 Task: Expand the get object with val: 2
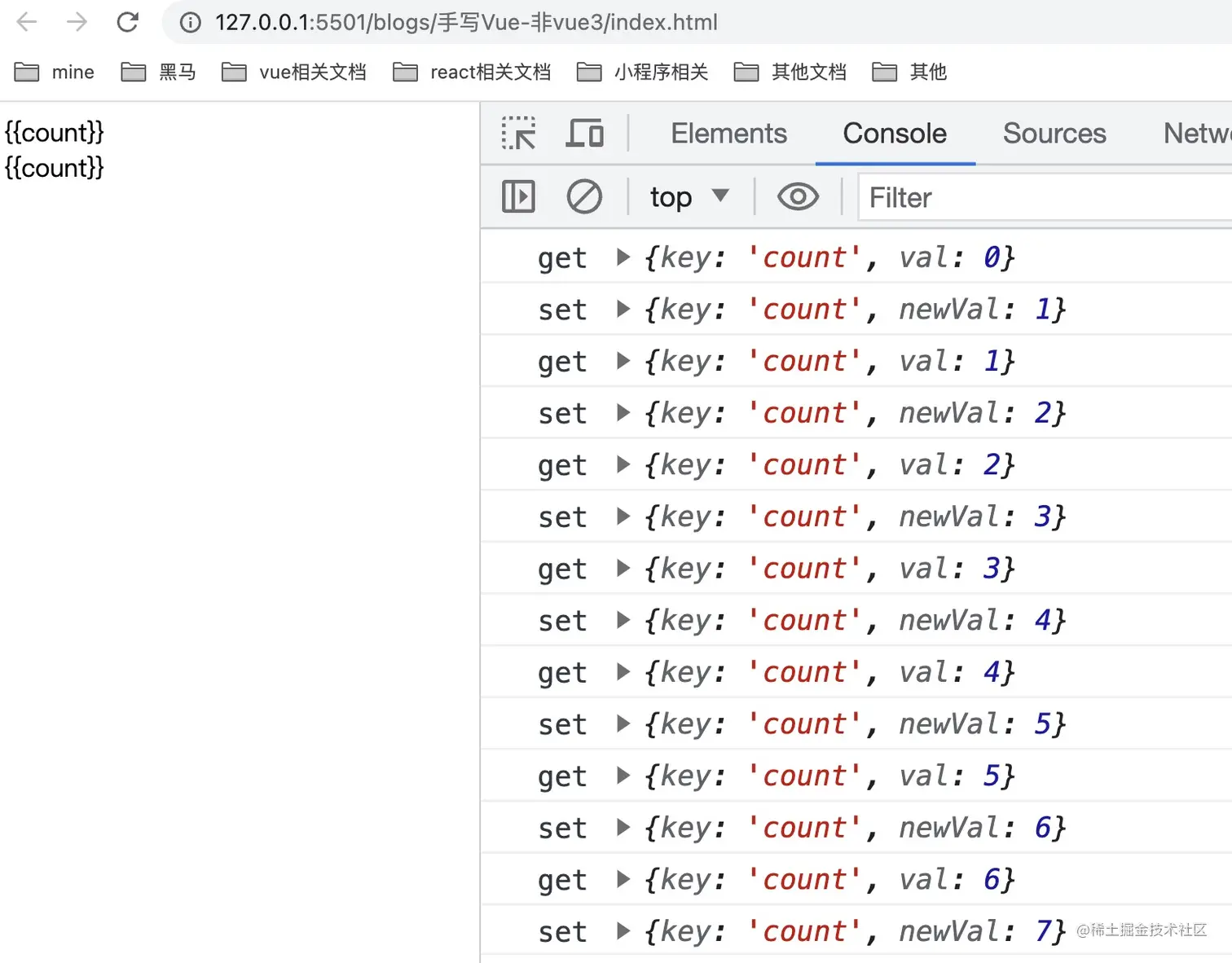623,465
